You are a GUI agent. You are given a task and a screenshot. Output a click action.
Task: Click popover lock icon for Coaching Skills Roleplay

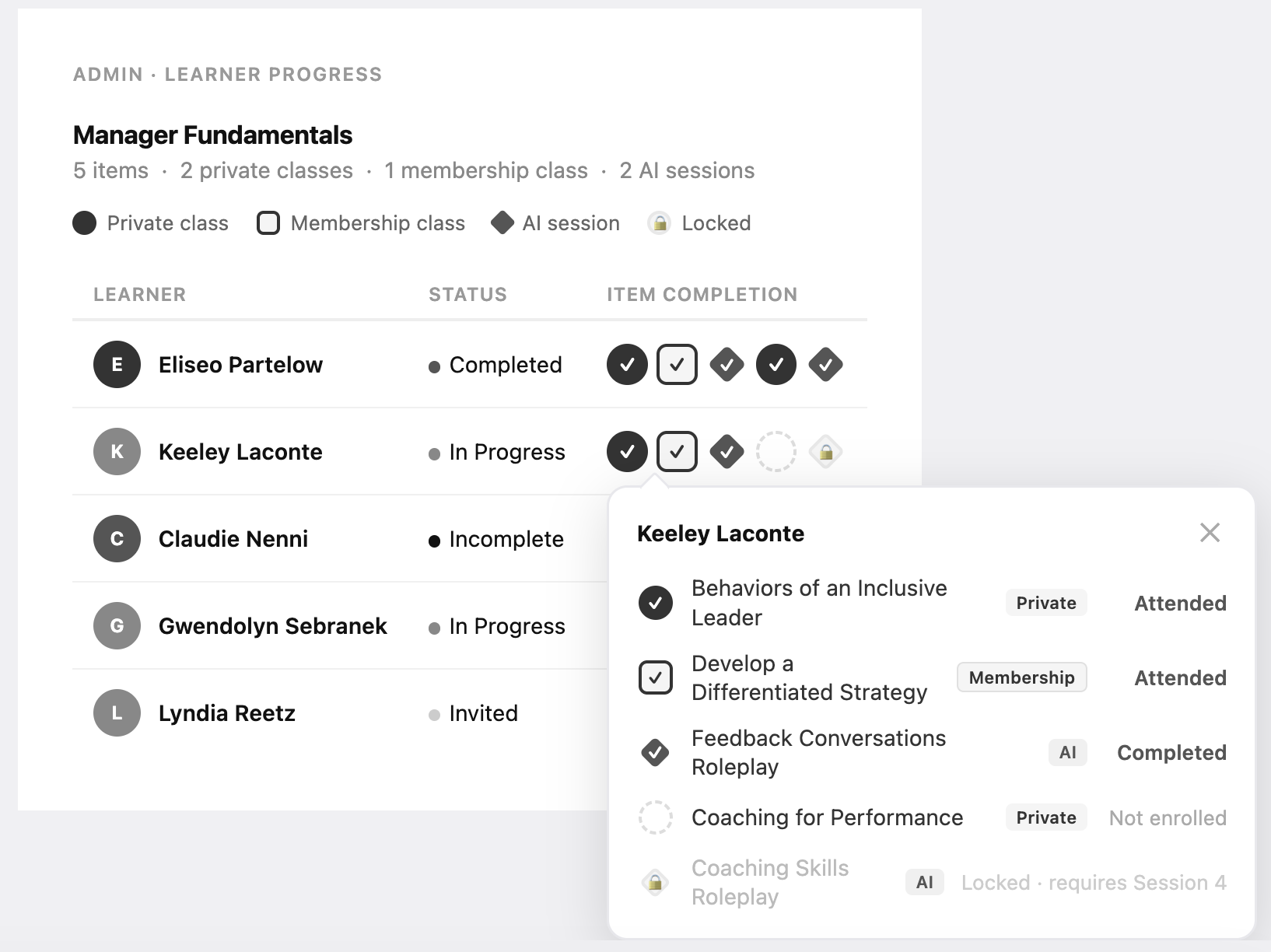(656, 883)
